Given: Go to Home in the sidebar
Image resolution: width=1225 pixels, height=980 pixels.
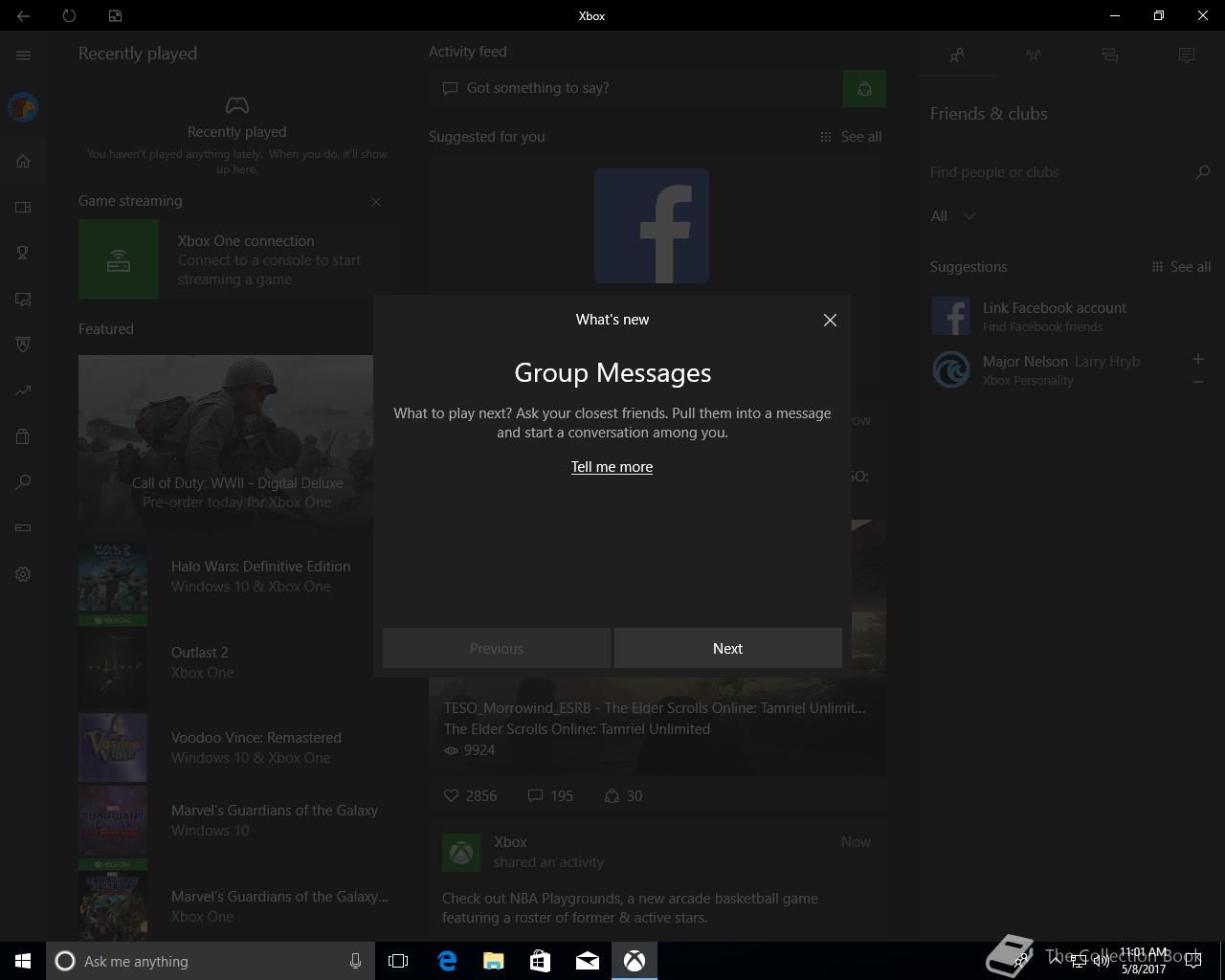Looking at the screenshot, I should (23, 161).
